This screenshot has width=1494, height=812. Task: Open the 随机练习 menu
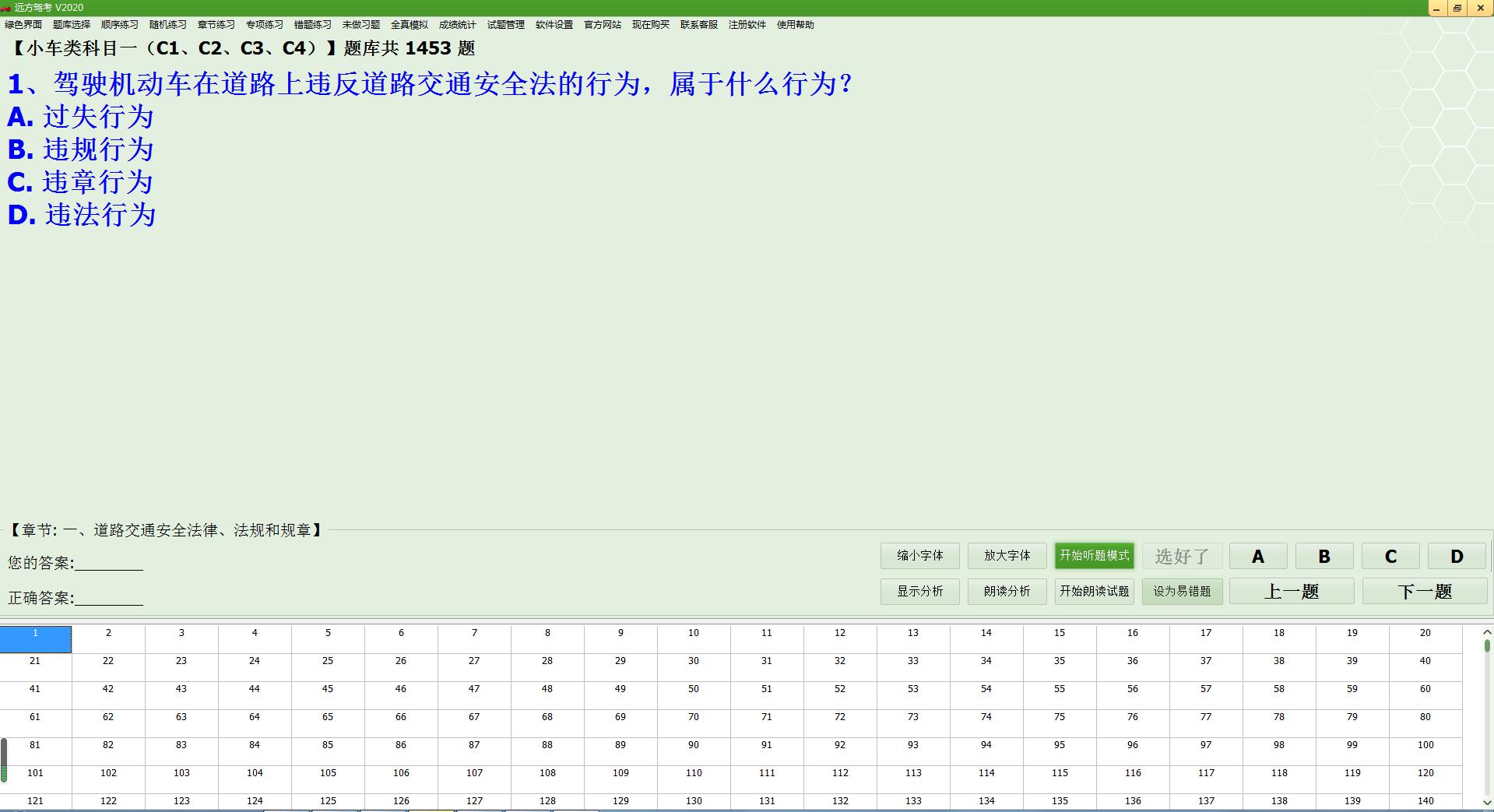click(x=168, y=25)
